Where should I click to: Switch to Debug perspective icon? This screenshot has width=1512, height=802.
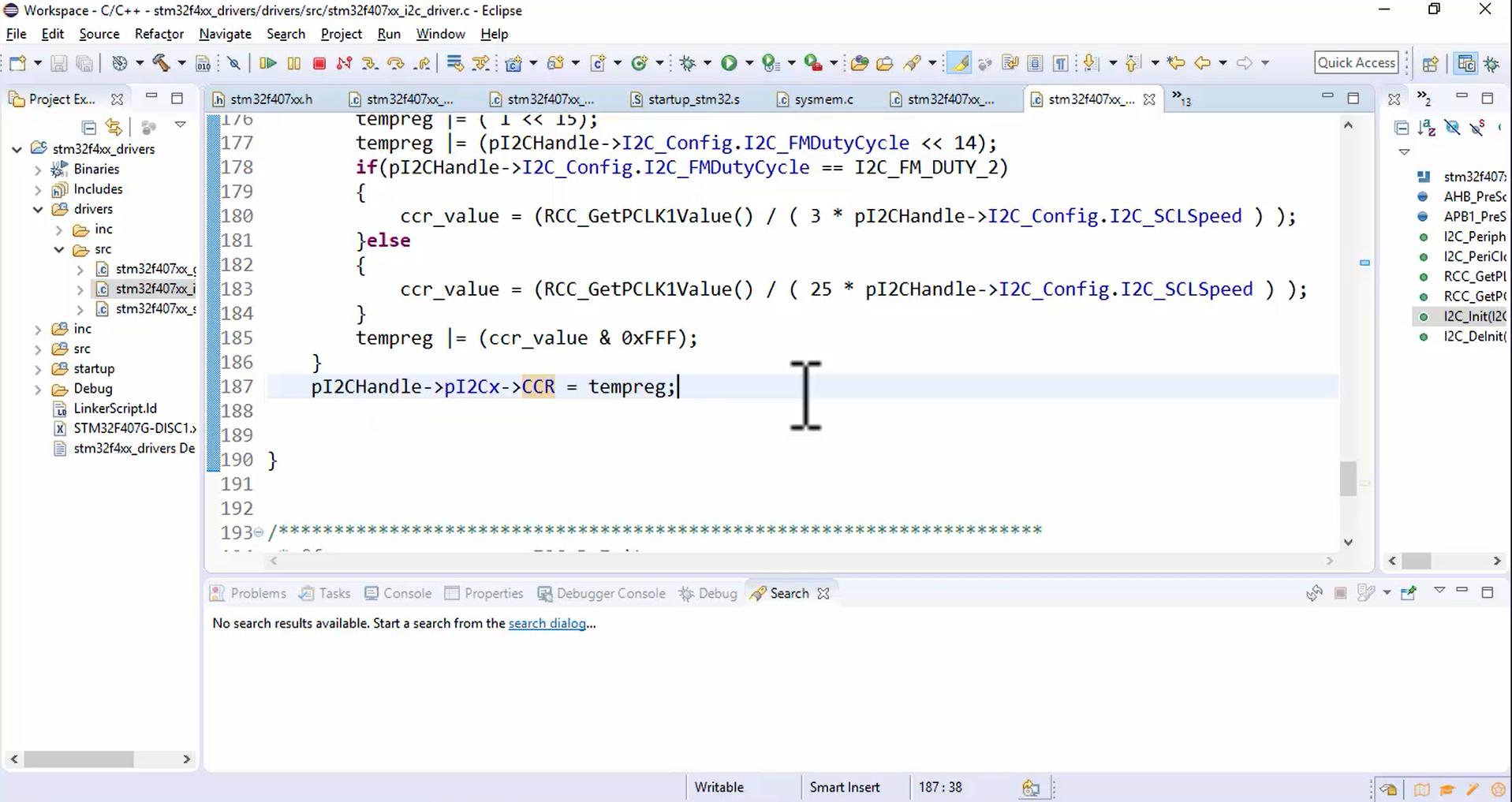[1491, 63]
